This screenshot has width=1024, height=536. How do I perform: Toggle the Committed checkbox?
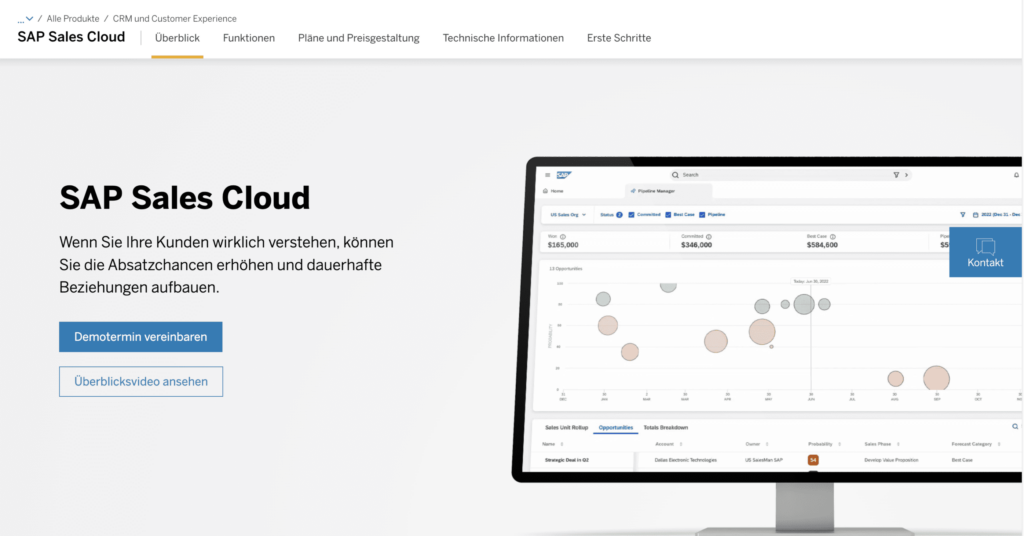click(632, 215)
